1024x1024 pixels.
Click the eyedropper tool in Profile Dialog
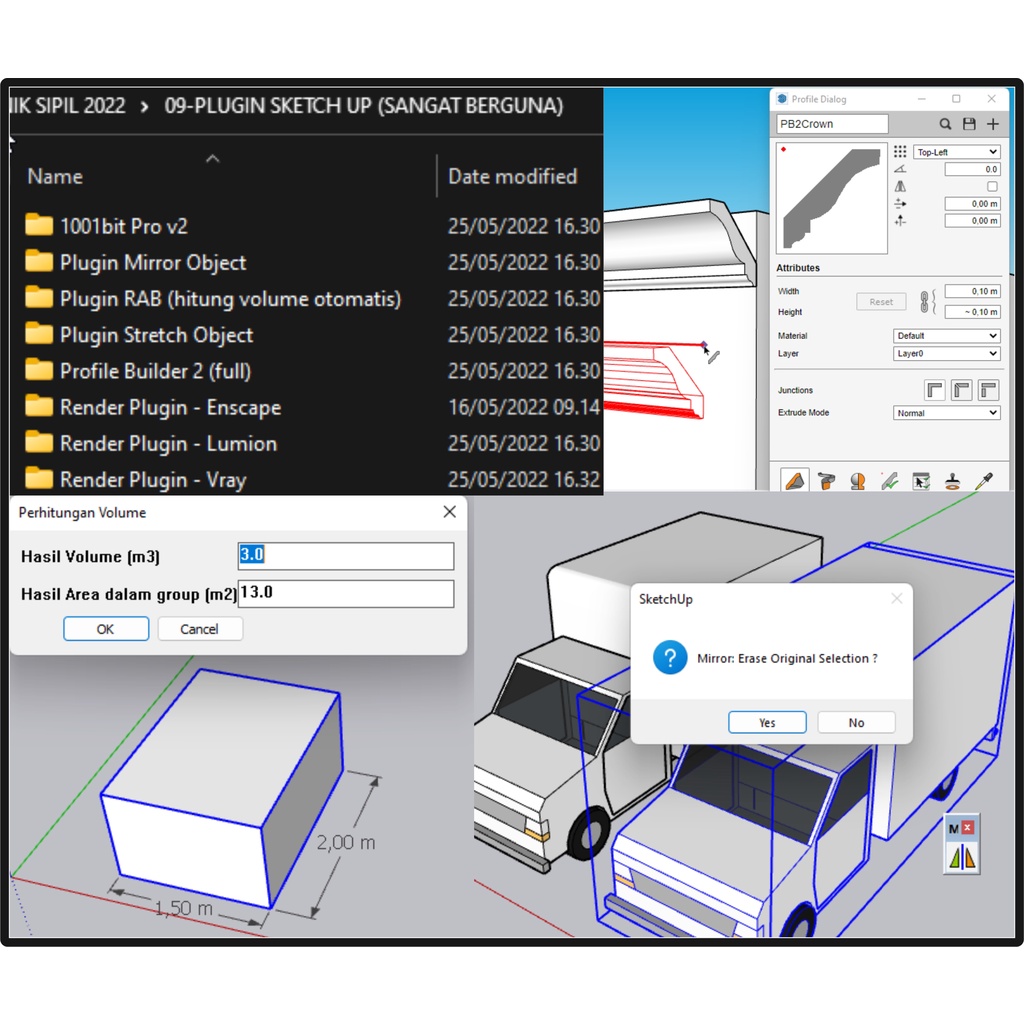pos(983,481)
